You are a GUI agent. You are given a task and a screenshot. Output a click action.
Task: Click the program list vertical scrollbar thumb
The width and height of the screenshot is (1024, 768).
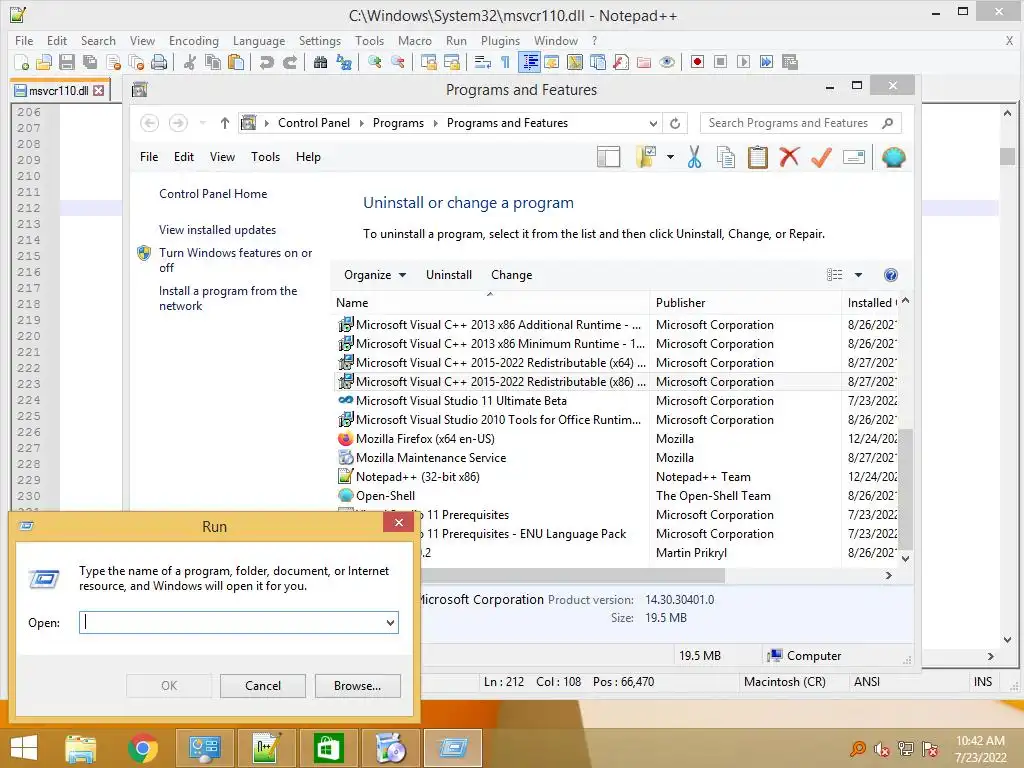(x=904, y=488)
